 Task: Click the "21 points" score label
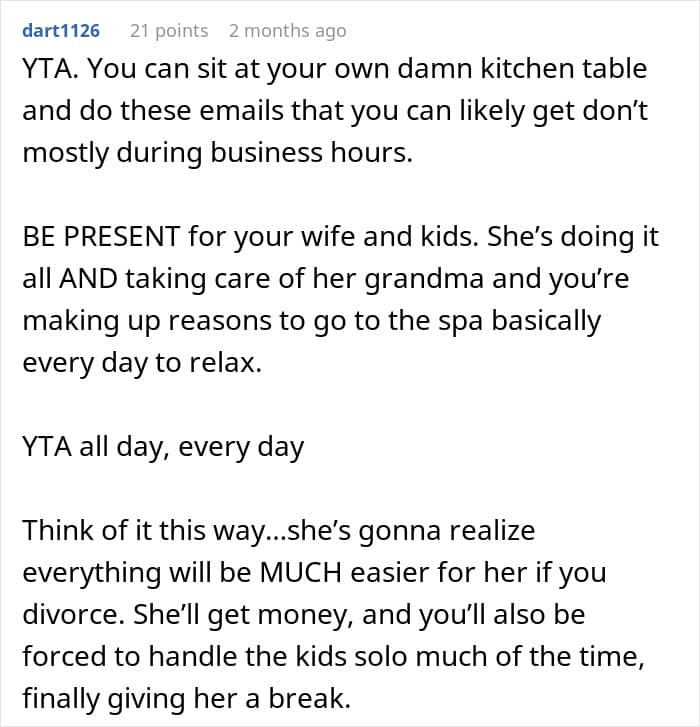(x=169, y=31)
